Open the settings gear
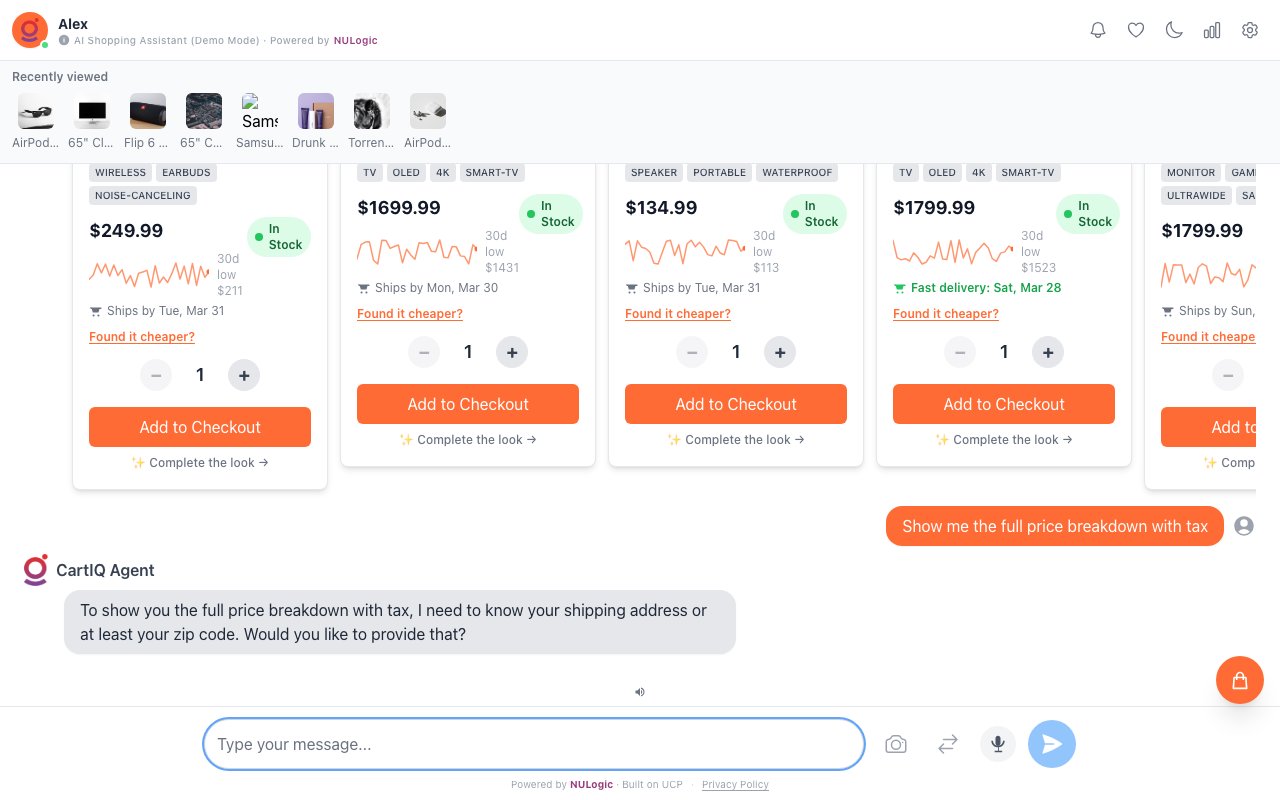The height and width of the screenshot is (800, 1280). 1250,30
